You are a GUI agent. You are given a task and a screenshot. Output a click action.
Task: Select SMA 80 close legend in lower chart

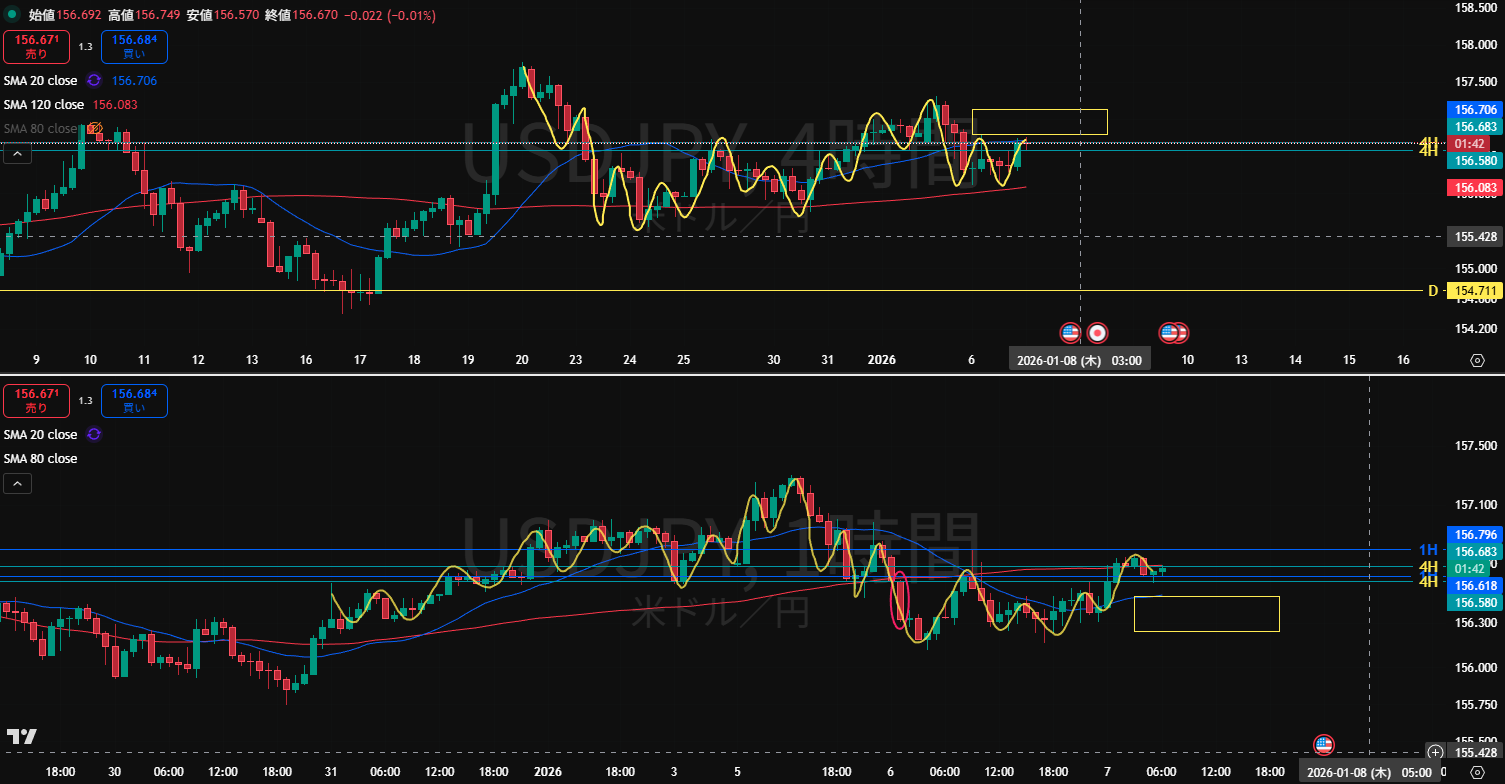40,459
